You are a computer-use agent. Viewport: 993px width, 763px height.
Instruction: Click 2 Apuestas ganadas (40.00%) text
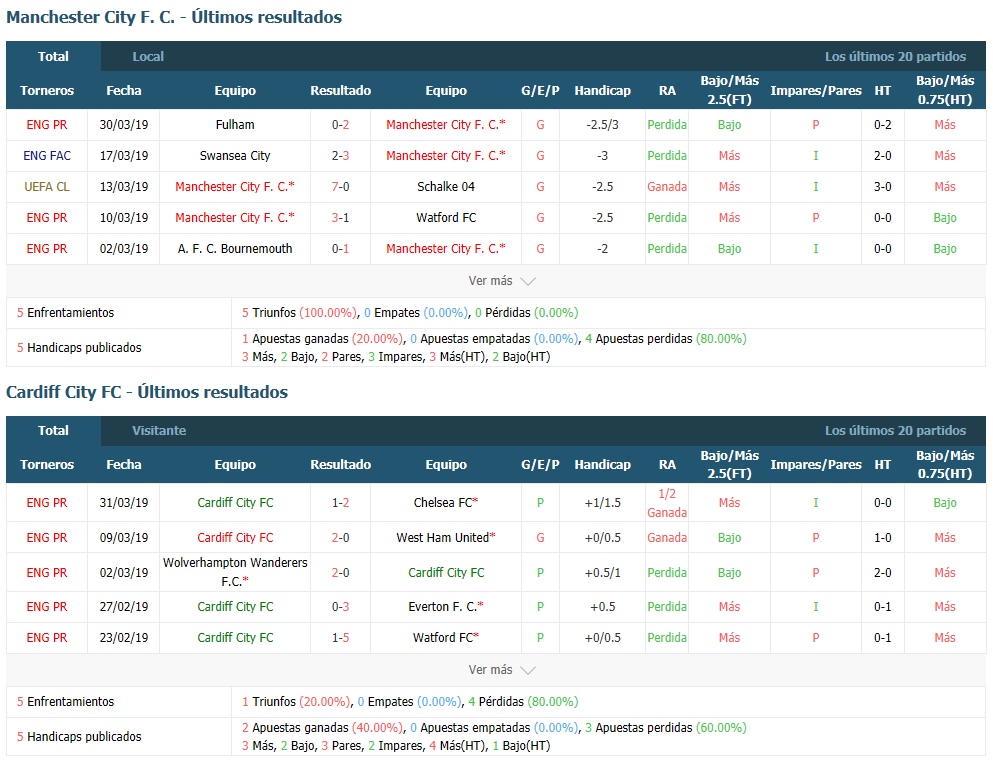(x=322, y=728)
